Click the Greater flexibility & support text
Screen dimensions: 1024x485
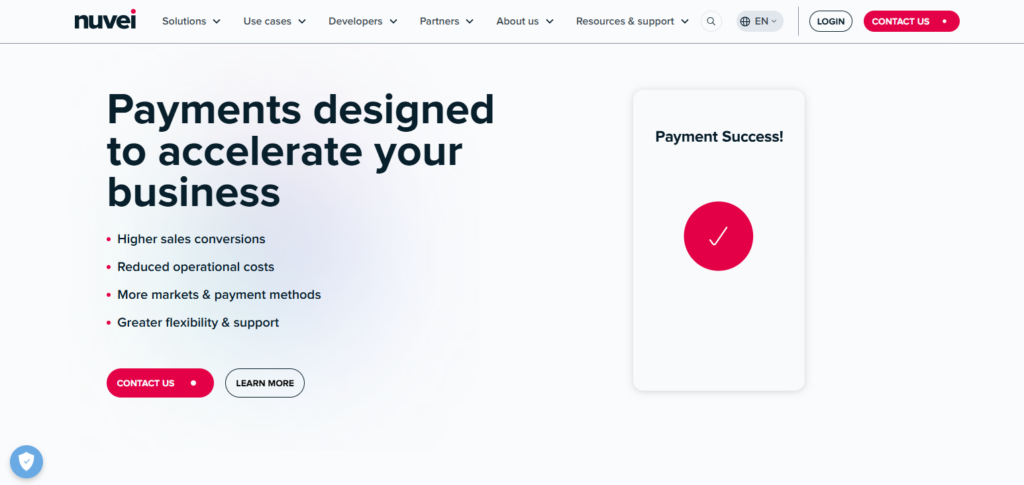[198, 323]
